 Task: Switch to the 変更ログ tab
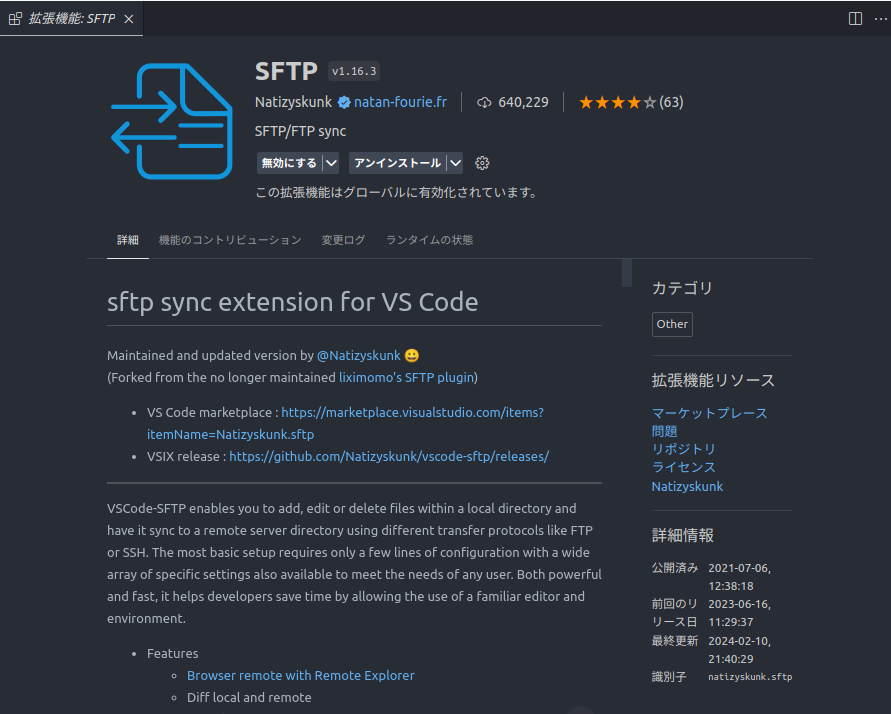point(343,240)
